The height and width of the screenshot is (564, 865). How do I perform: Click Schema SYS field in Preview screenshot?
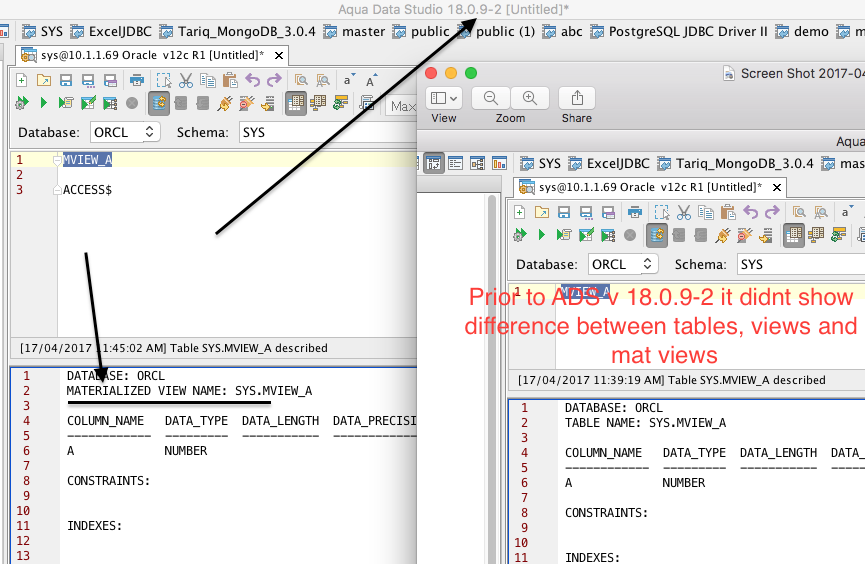pos(800,264)
